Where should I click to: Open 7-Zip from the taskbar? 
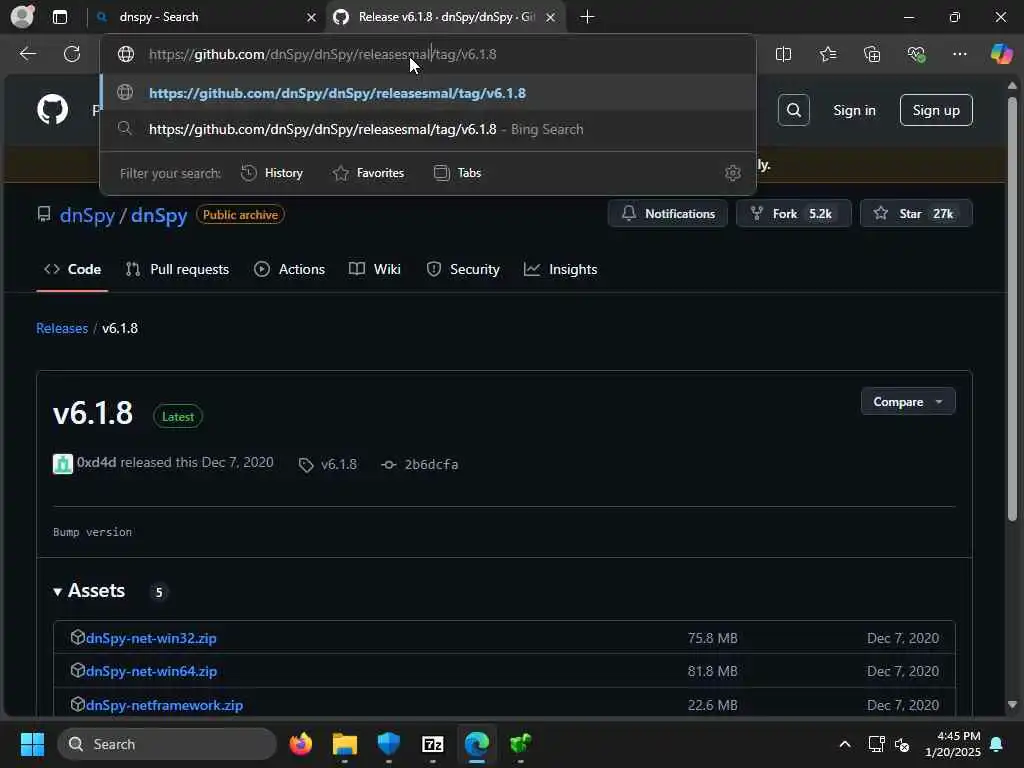tap(432, 743)
